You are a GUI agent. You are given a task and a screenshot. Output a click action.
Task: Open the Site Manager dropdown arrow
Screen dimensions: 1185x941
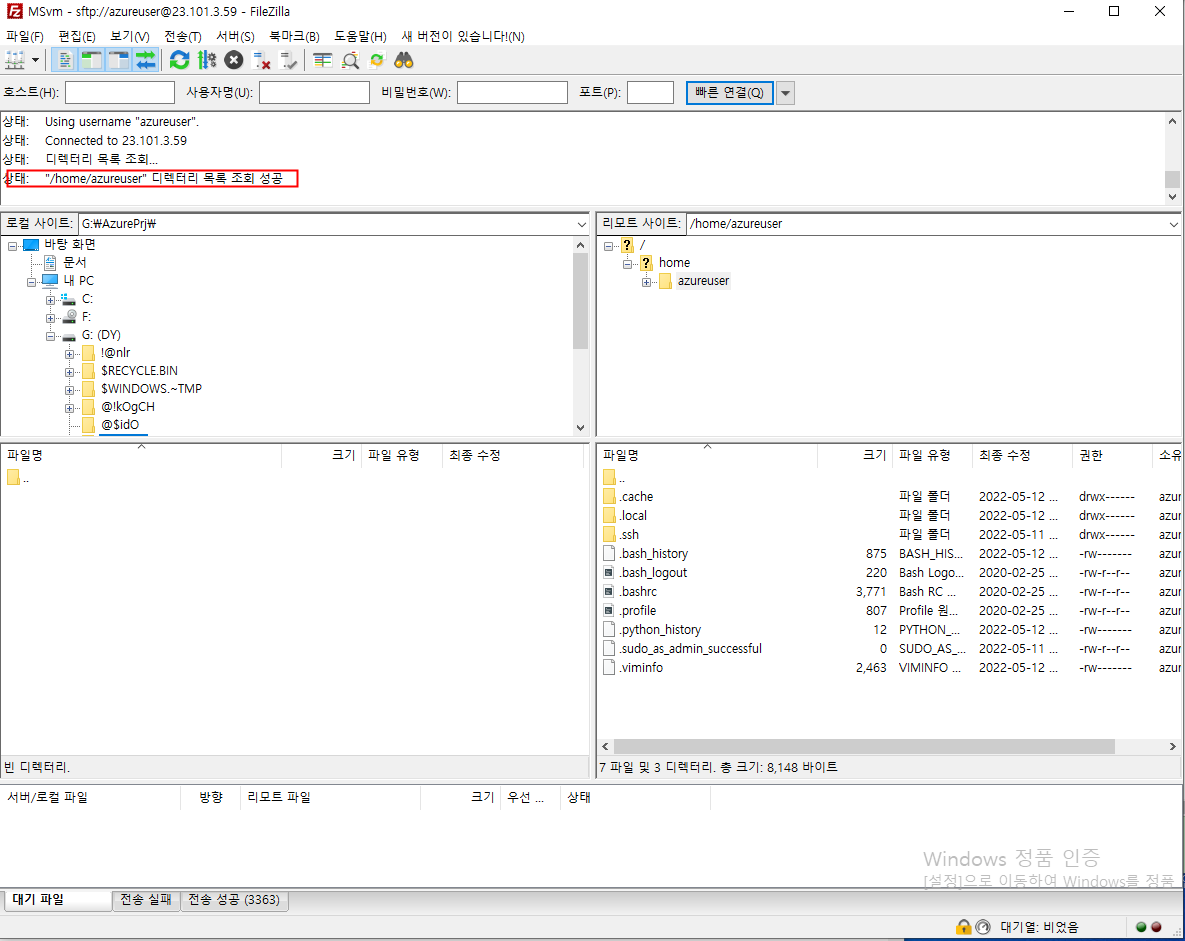pyautogui.click(x=36, y=60)
